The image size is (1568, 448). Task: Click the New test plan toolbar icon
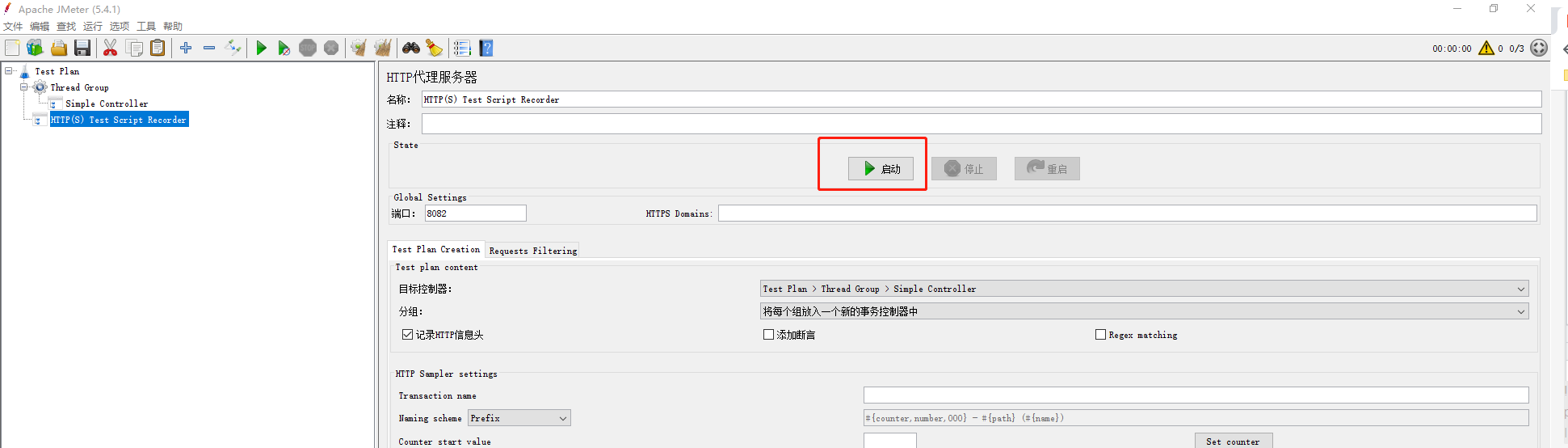coord(12,48)
